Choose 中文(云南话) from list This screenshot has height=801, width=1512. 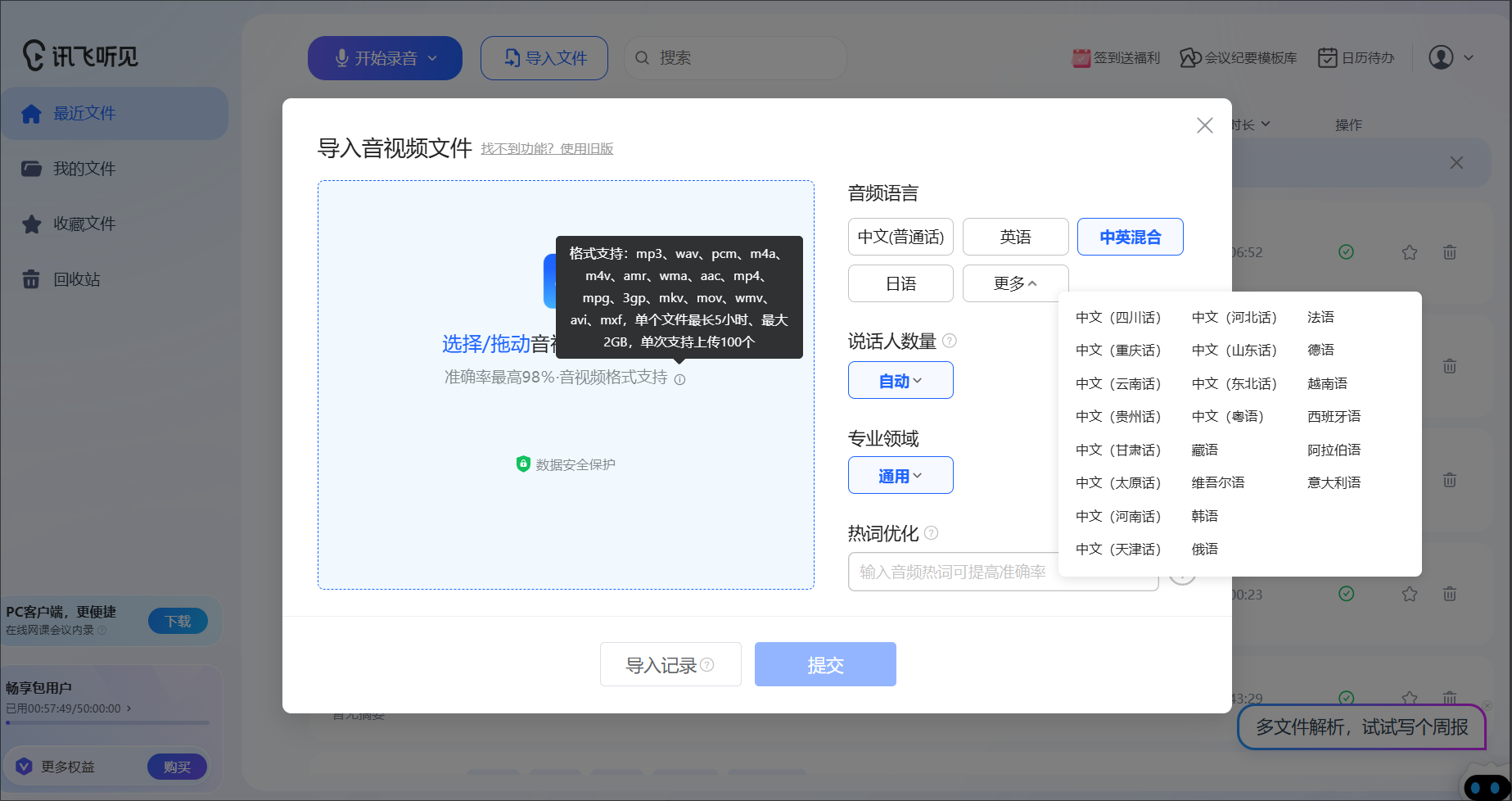(1118, 383)
